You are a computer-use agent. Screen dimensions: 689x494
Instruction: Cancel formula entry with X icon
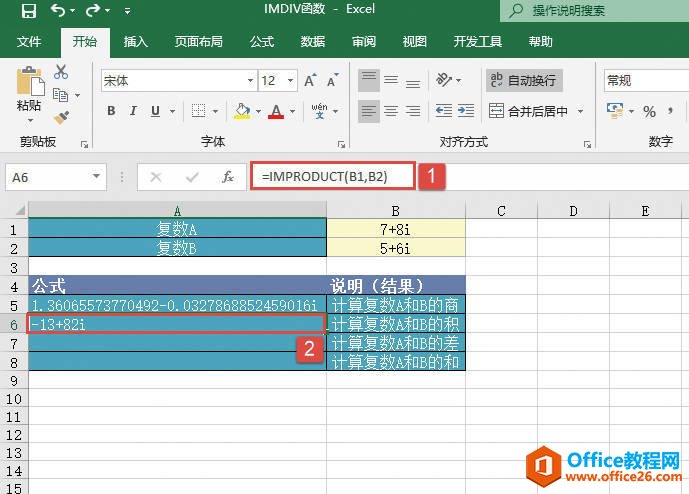click(156, 177)
